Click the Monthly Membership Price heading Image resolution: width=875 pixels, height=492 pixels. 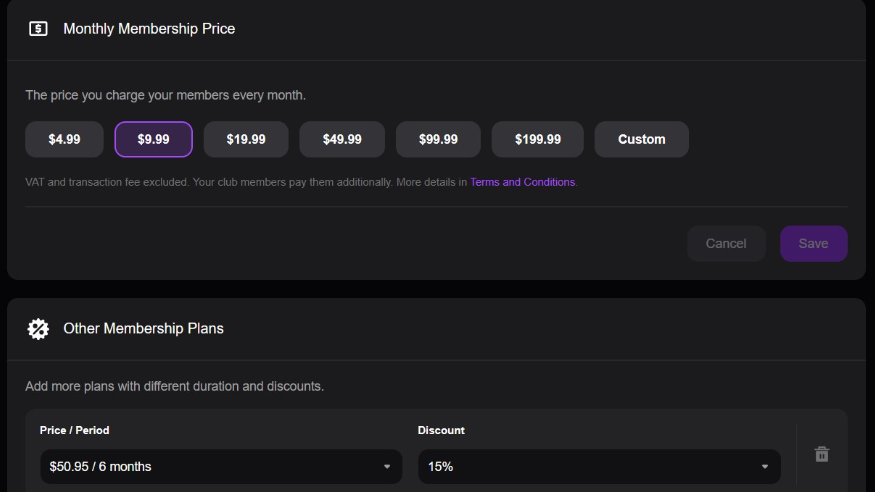point(149,29)
